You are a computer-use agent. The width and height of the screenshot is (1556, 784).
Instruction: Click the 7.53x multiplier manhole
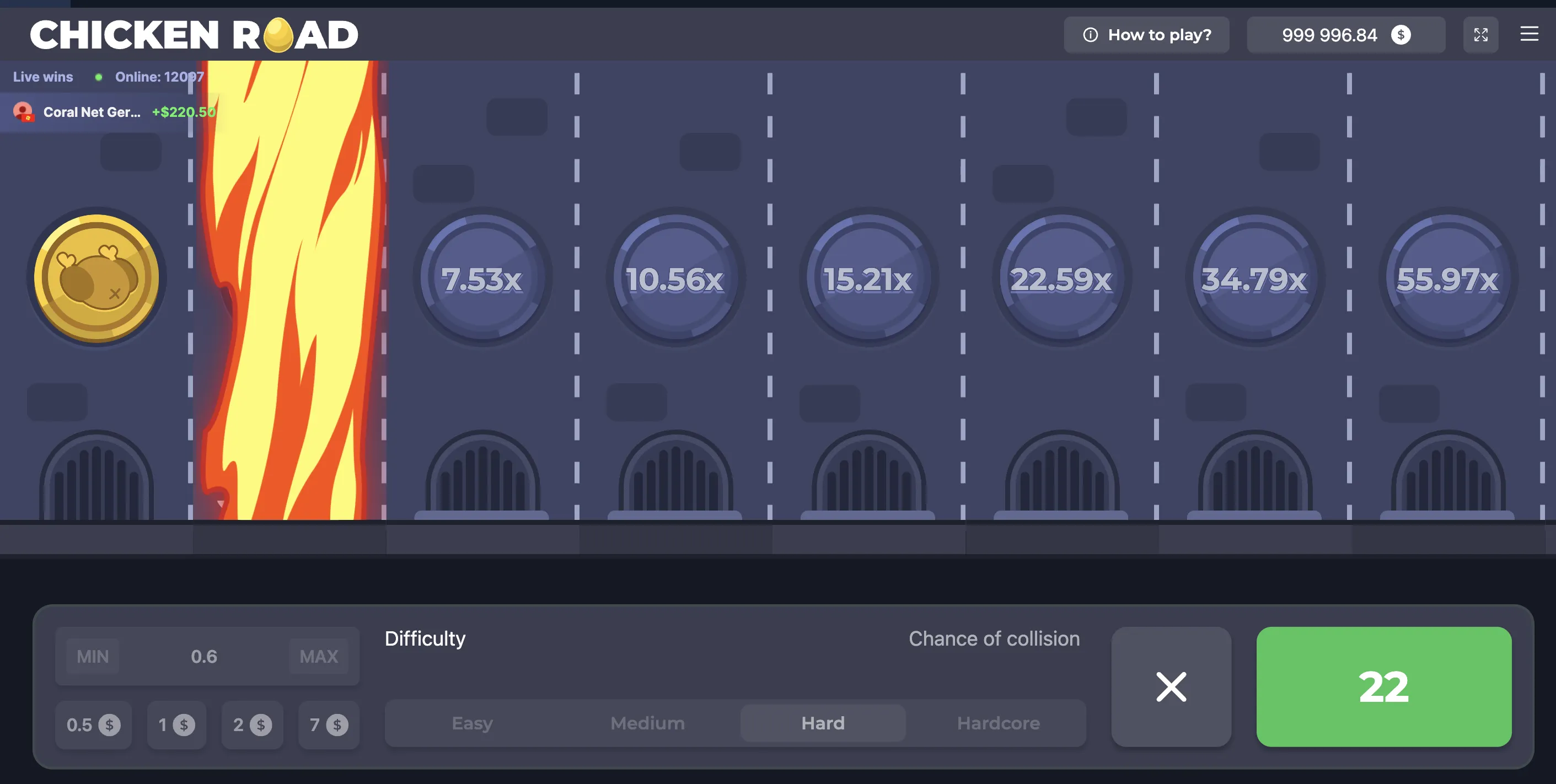482,278
